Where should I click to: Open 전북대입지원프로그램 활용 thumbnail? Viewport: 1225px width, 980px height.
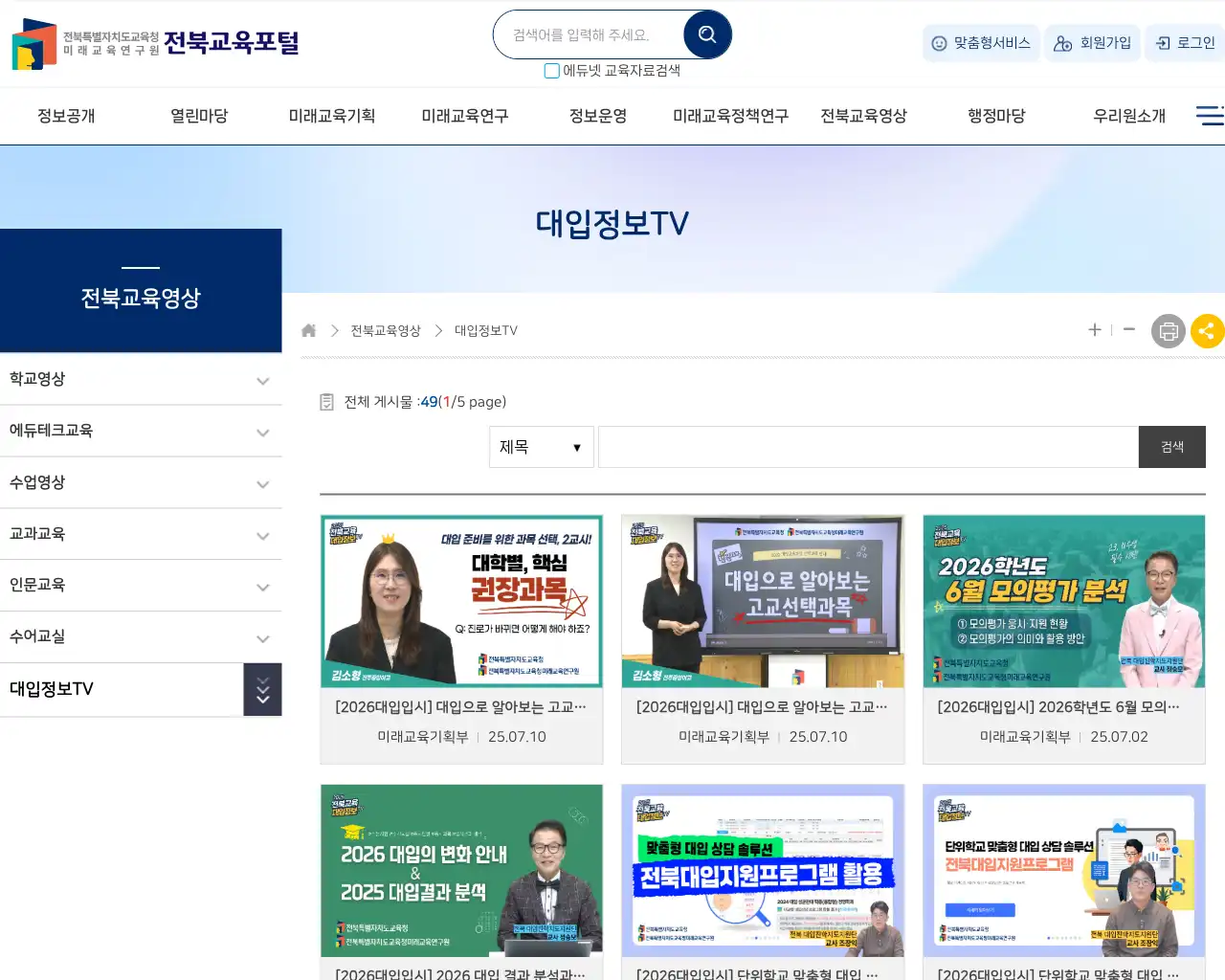click(x=763, y=870)
